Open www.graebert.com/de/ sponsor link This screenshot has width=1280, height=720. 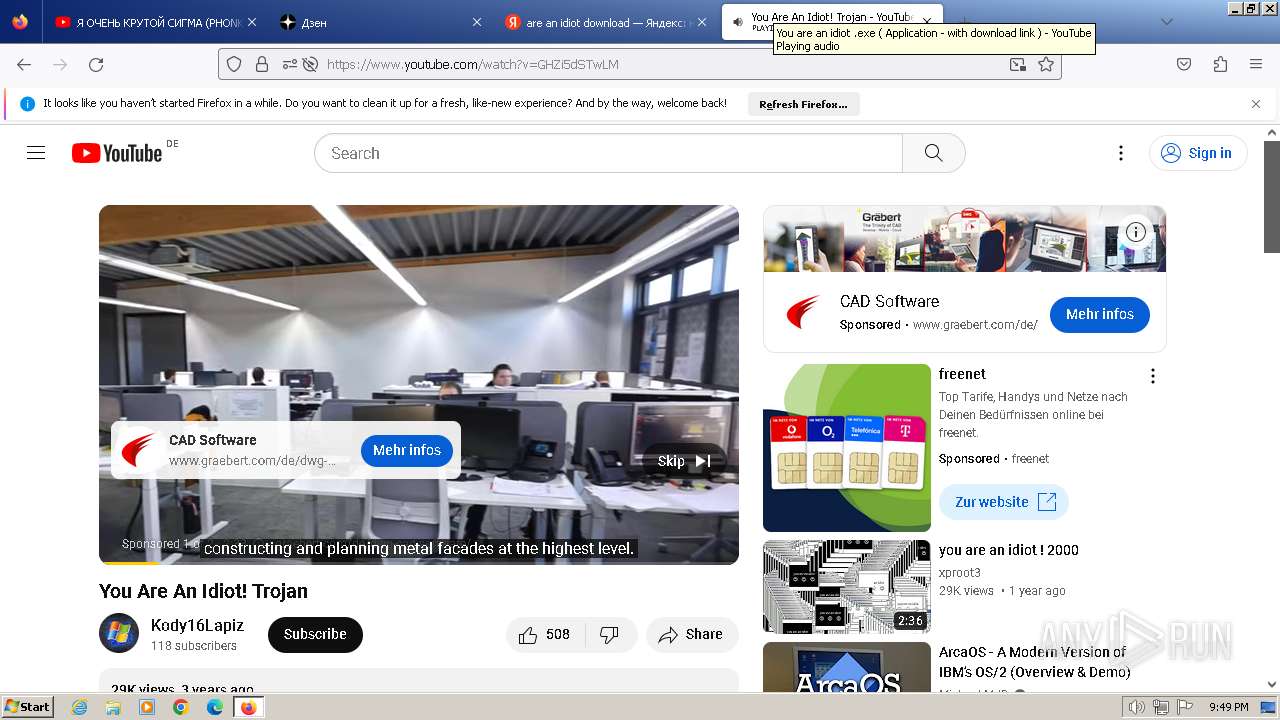click(975, 325)
